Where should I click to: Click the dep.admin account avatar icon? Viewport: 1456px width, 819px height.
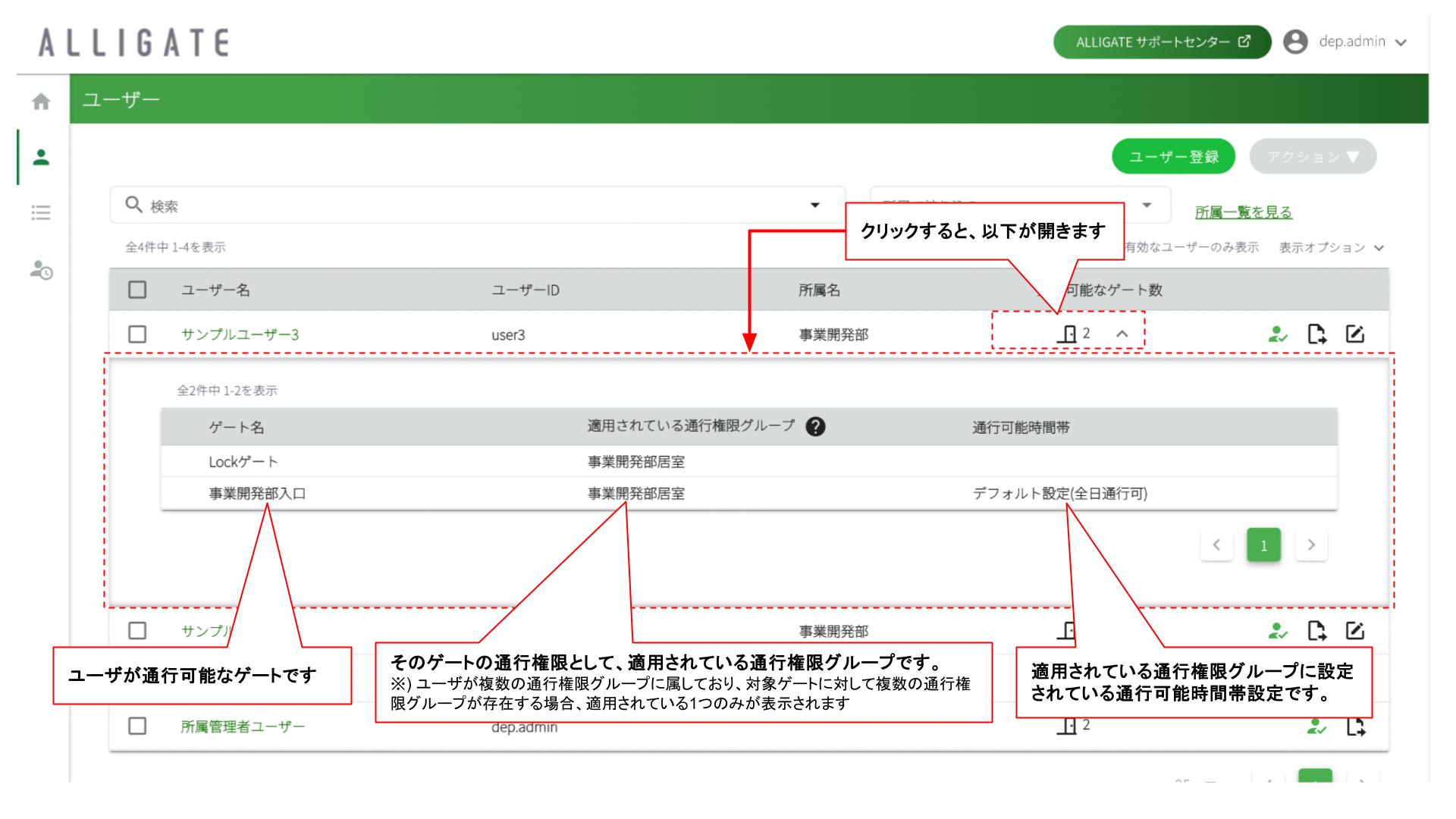(1295, 42)
